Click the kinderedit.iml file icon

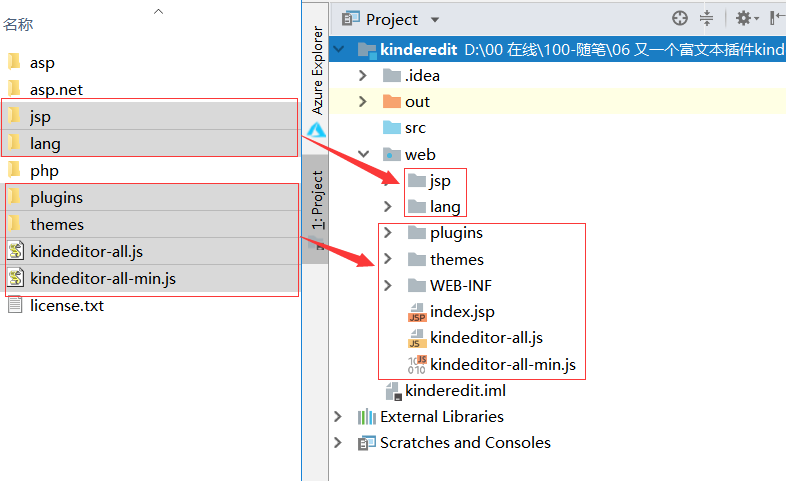coord(394,391)
